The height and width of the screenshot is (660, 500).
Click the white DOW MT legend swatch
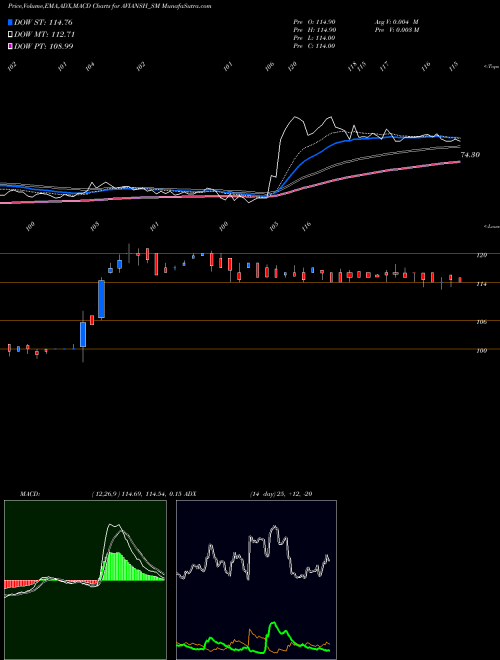point(10,35)
